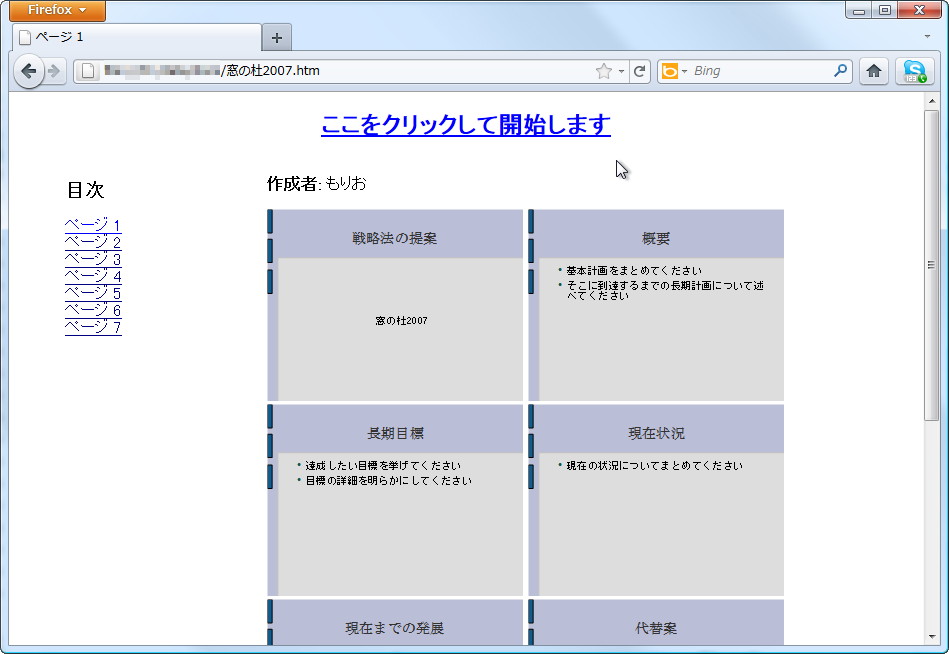Open the bookmark dropdown beside the star

pos(621,71)
